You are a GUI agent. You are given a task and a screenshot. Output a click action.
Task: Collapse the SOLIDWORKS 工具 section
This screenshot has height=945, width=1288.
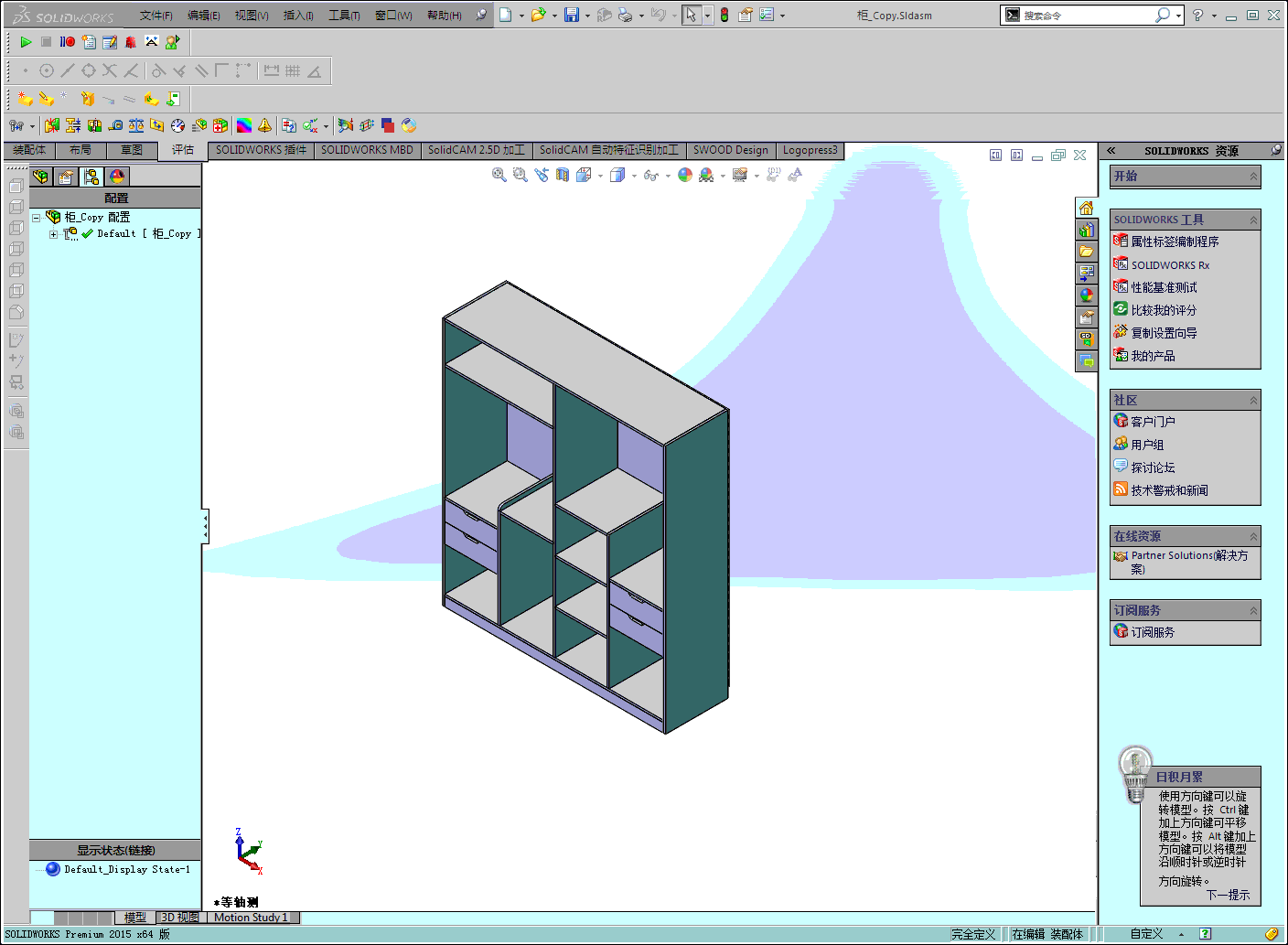(1253, 220)
